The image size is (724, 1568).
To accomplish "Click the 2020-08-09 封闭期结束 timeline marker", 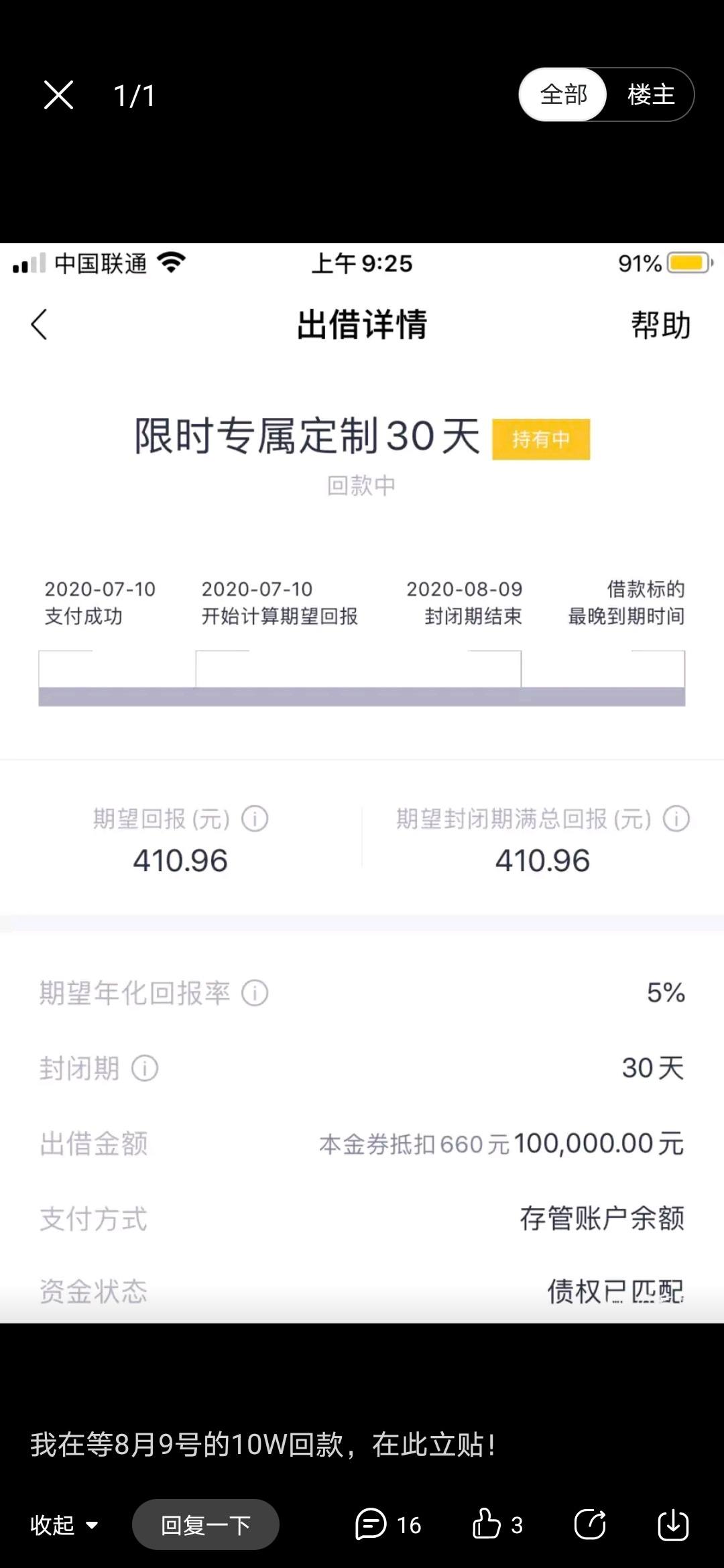I will [465, 602].
